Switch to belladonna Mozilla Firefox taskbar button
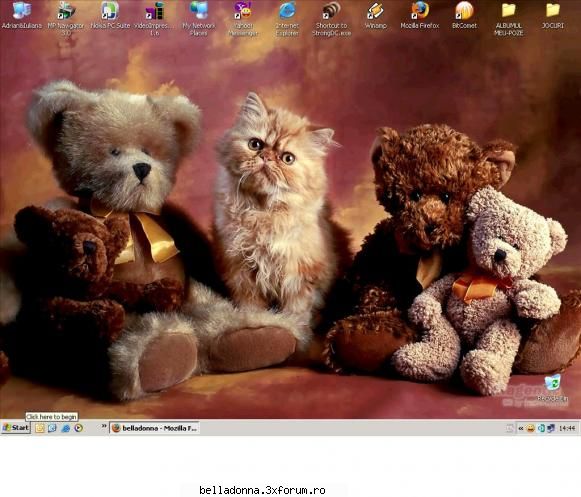 (x=155, y=428)
